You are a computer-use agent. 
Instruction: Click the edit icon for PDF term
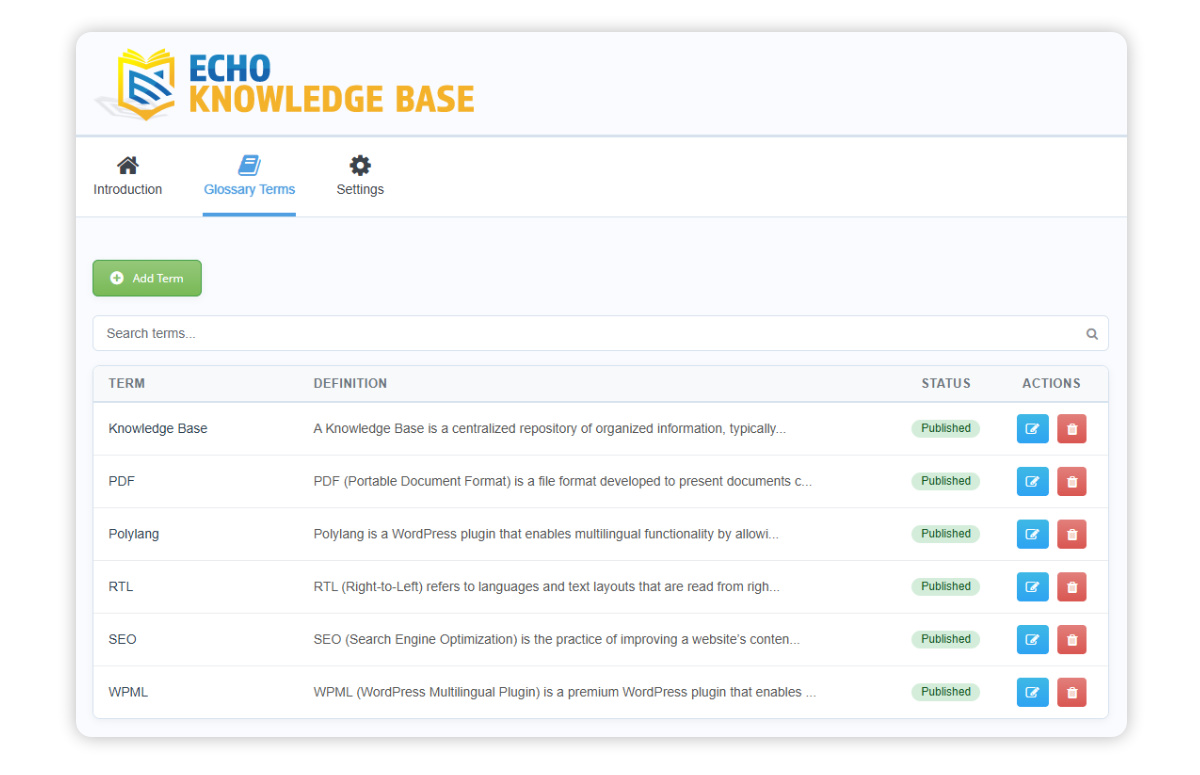pyautogui.click(x=1032, y=482)
